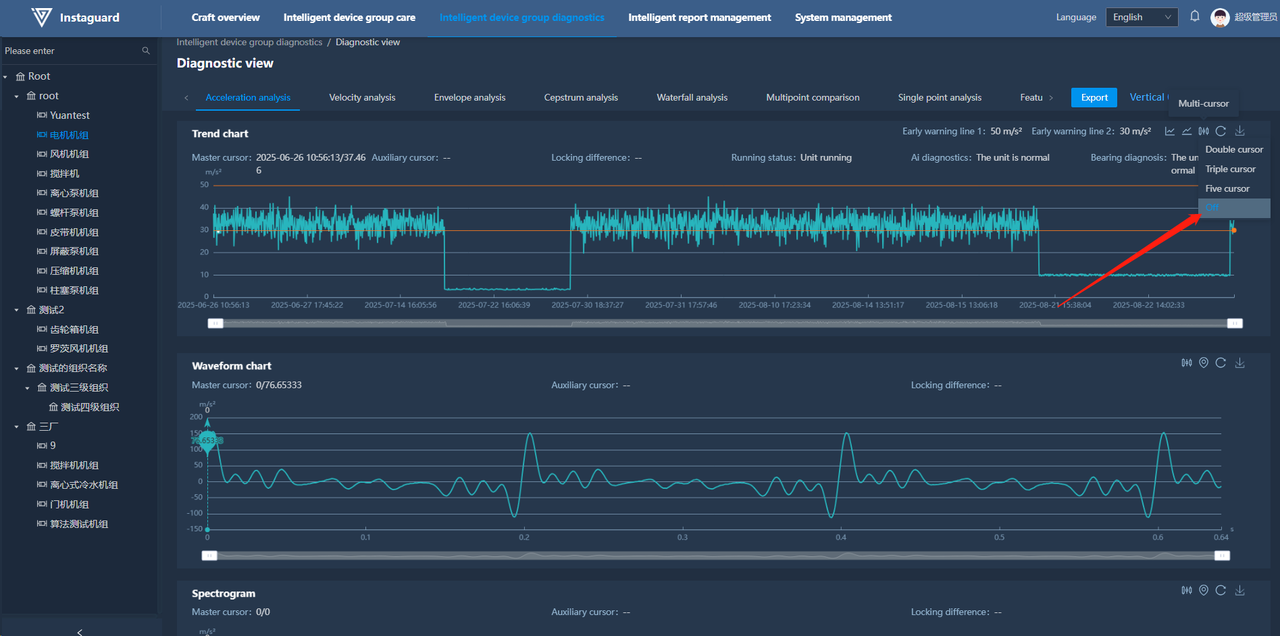Click the sidebar search magnifier icon
The image size is (1280, 636).
pos(146,51)
